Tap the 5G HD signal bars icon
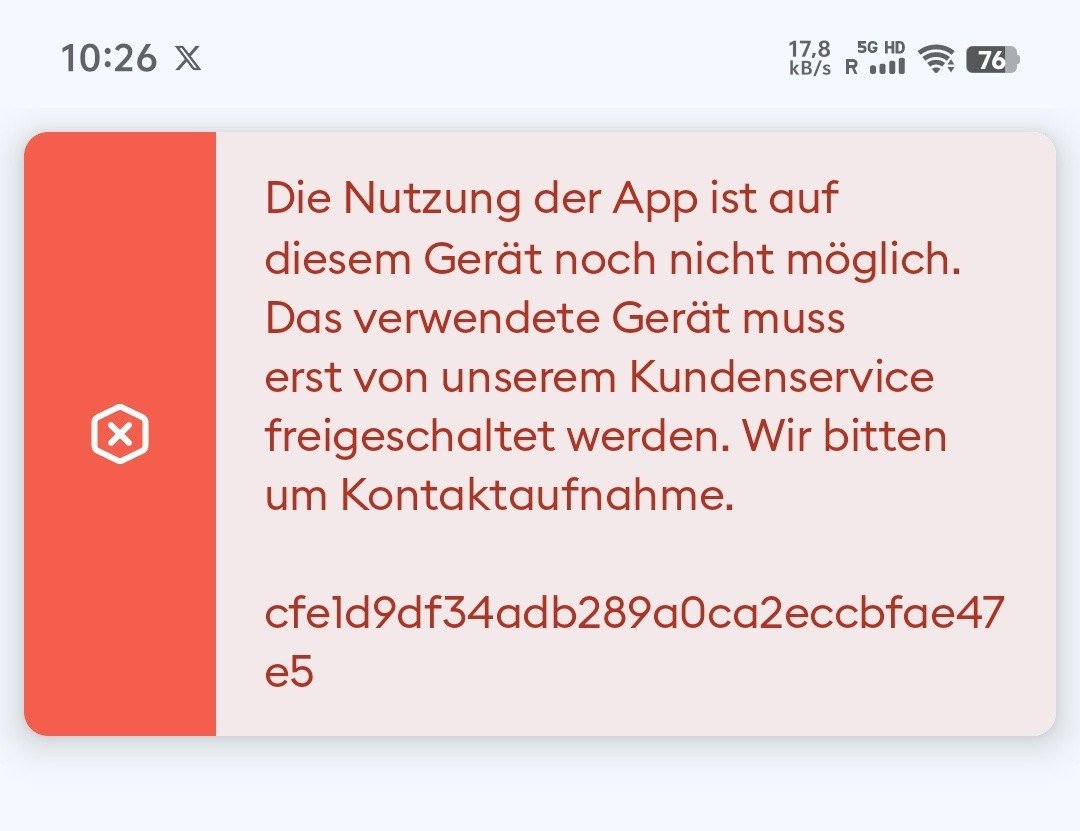 [887, 67]
